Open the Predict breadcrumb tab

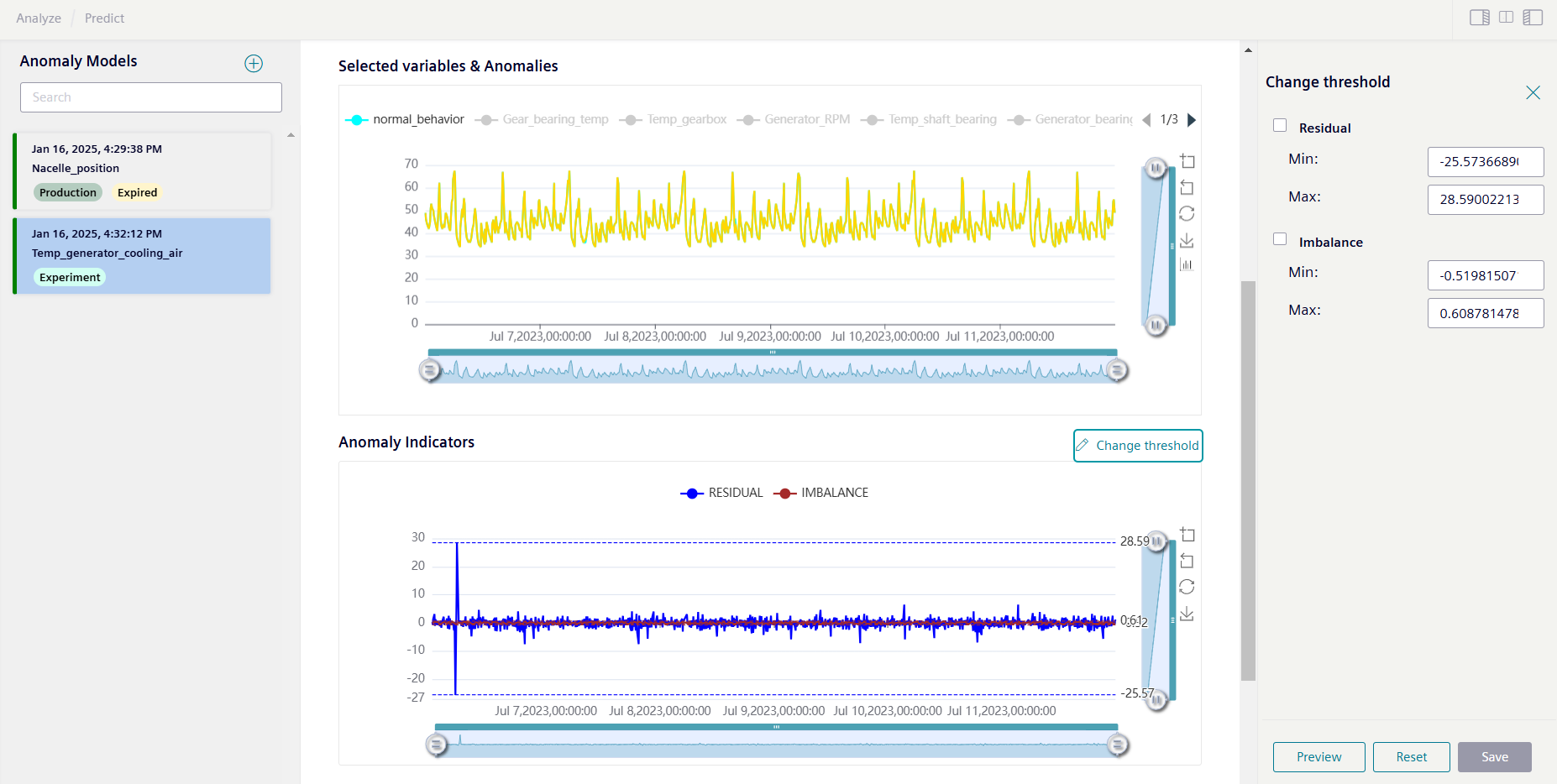click(104, 18)
